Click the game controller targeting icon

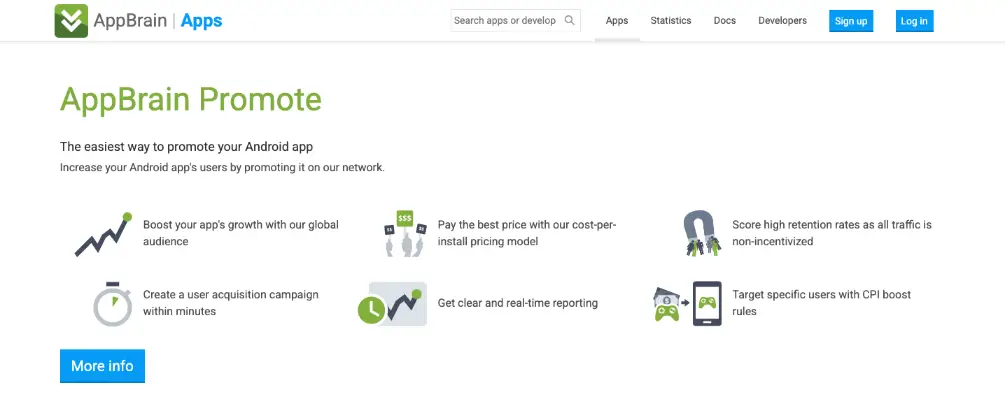(x=688, y=303)
